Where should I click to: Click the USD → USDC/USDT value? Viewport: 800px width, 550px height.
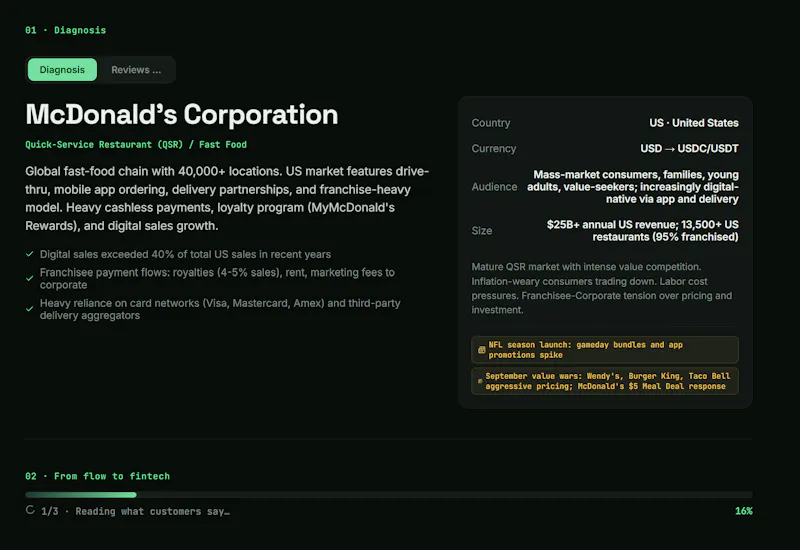tap(689, 148)
